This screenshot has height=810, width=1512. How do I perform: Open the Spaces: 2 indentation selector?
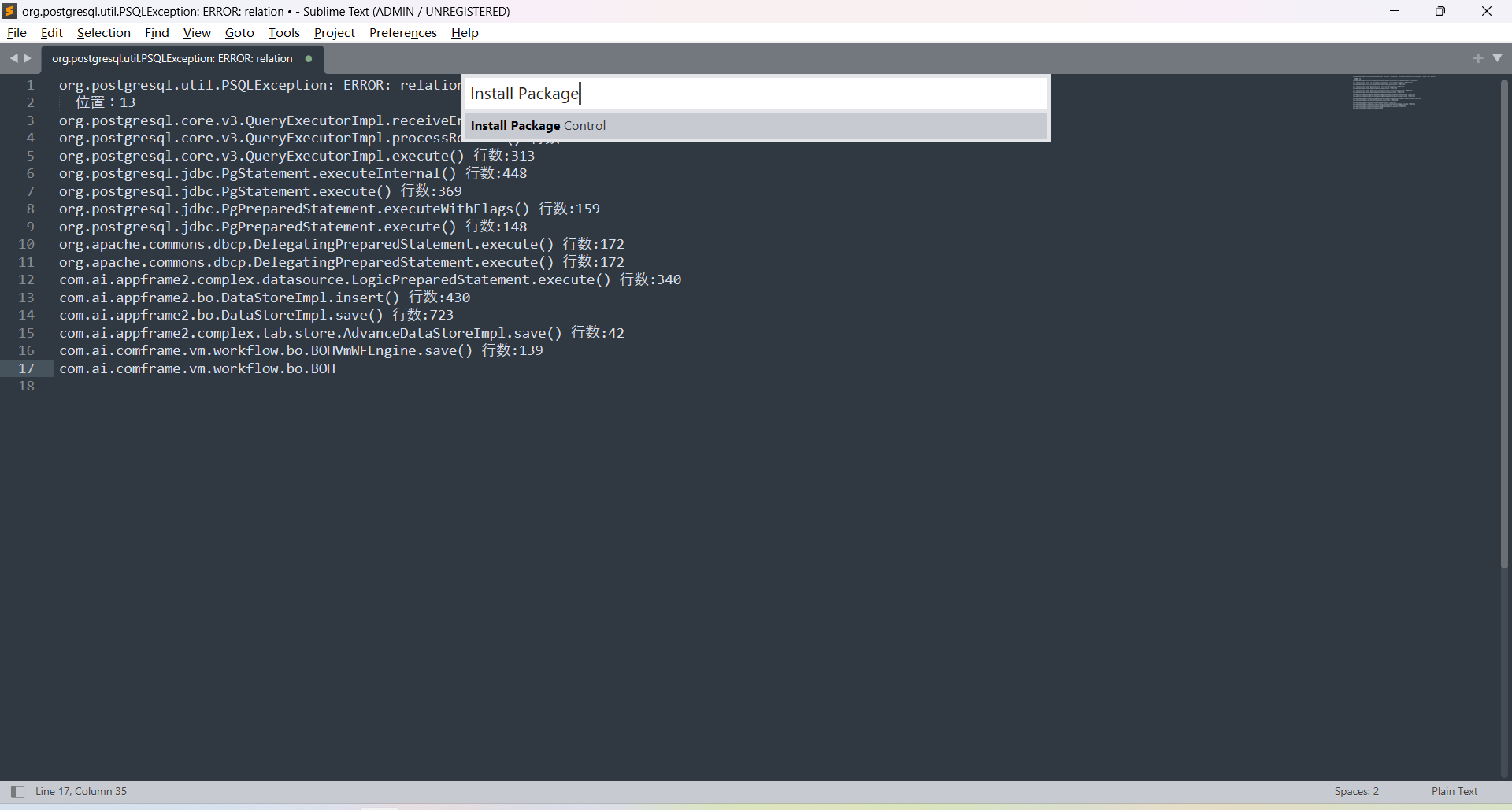pyautogui.click(x=1356, y=791)
